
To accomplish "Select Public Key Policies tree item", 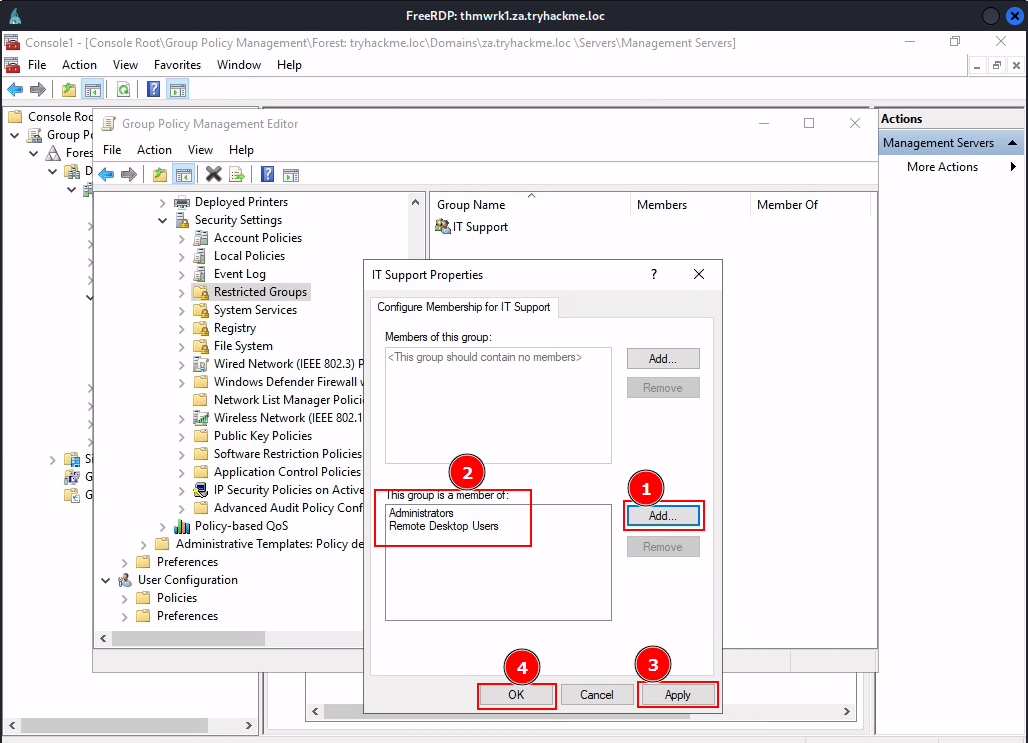I will [263, 435].
